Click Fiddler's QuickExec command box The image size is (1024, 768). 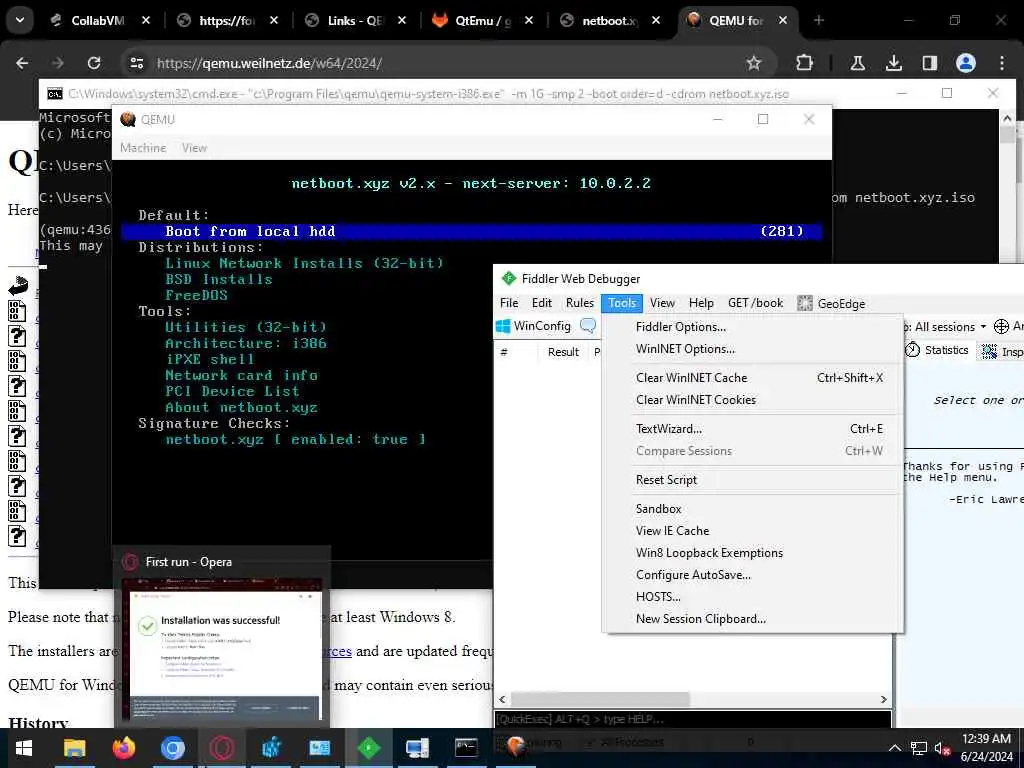tap(692, 719)
